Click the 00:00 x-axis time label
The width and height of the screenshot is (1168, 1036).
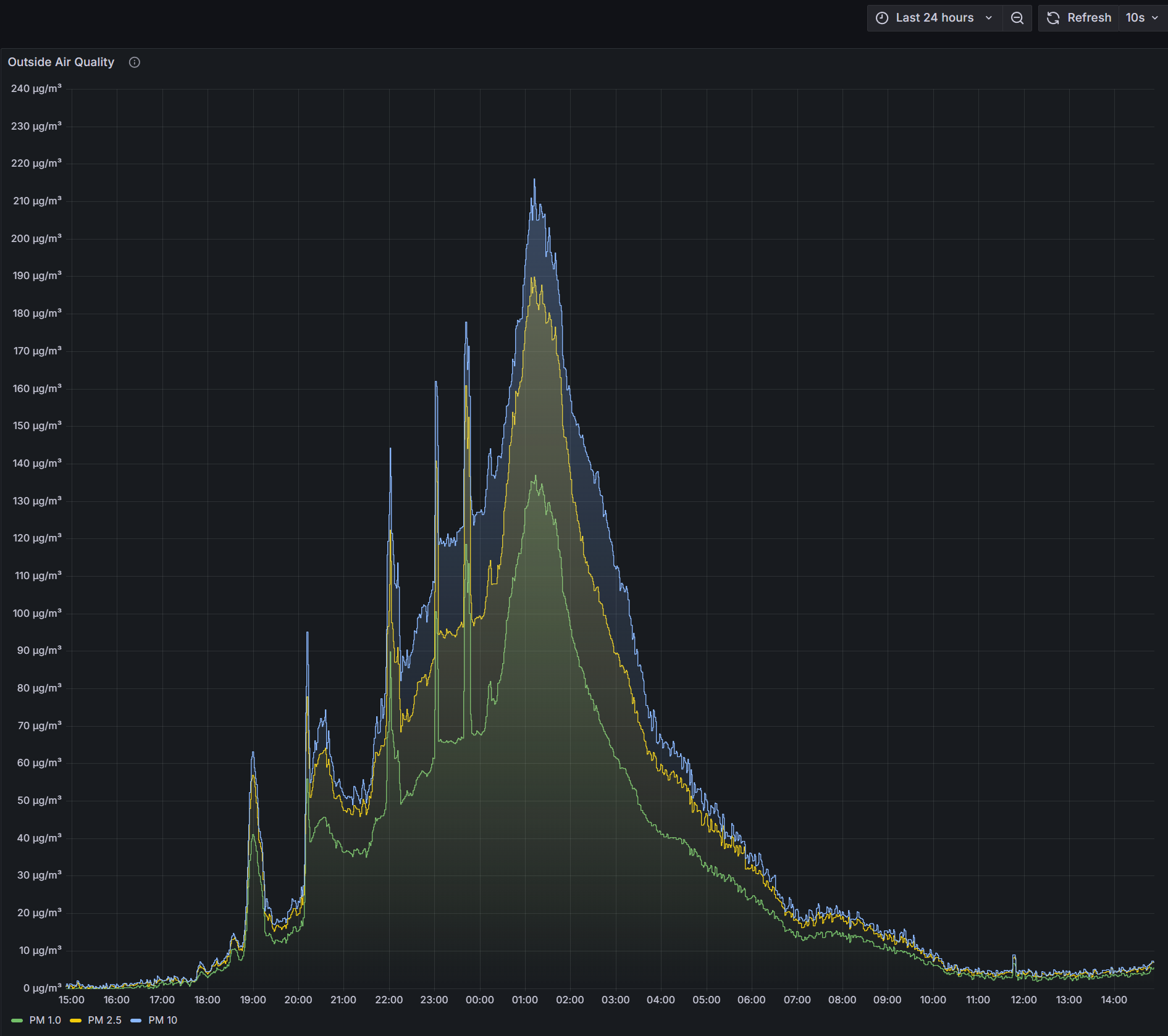coord(480,1000)
